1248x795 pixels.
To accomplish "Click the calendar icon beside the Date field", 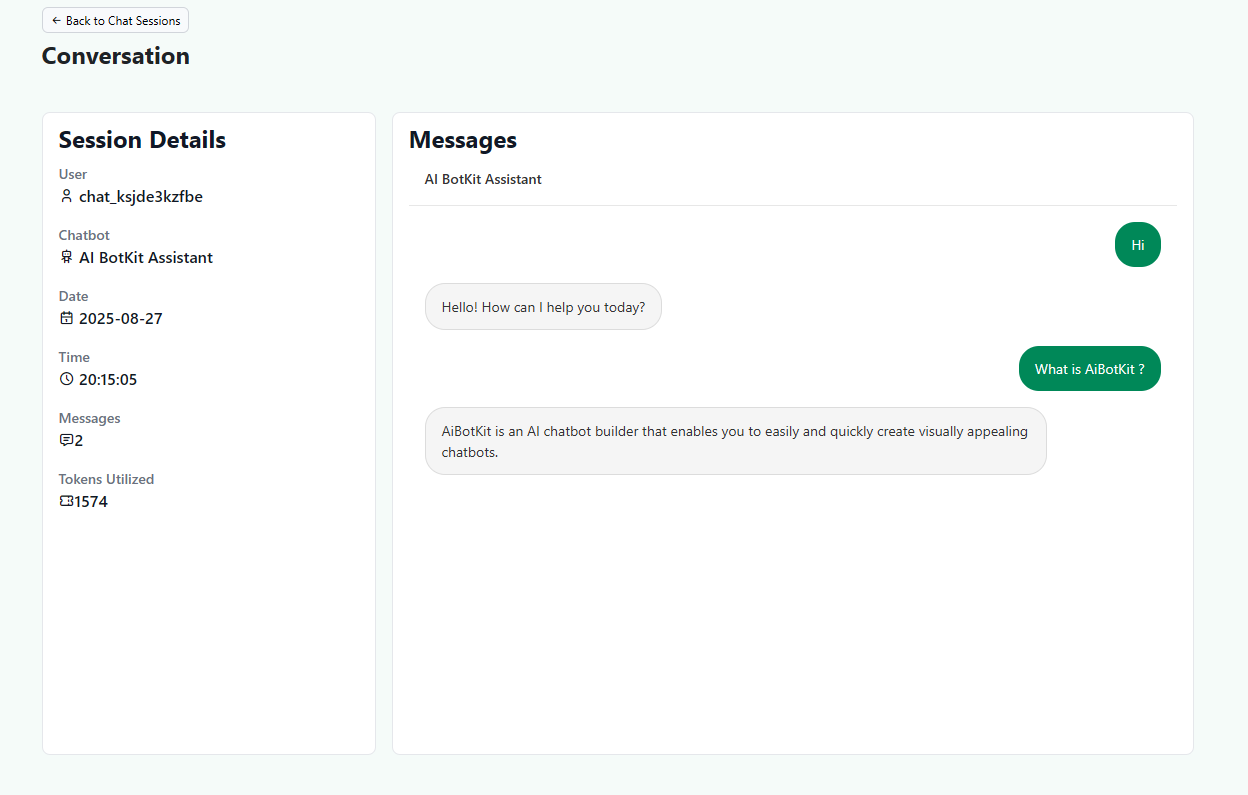I will (65, 318).
